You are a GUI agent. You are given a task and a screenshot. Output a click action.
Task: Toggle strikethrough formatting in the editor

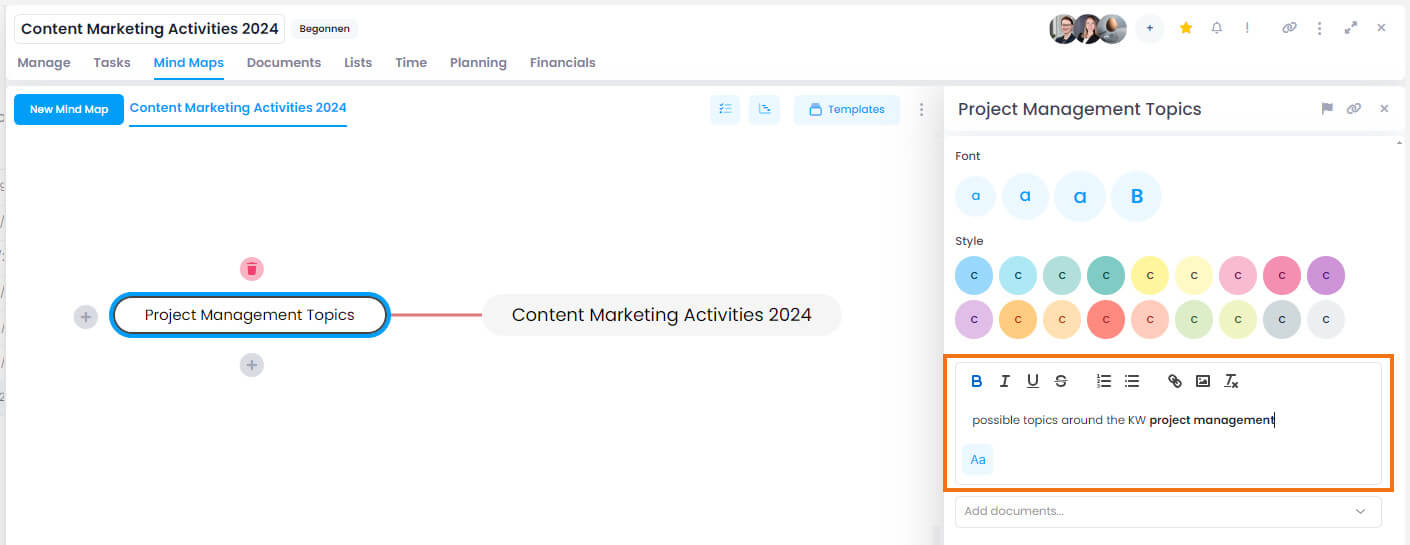pos(1061,381)
